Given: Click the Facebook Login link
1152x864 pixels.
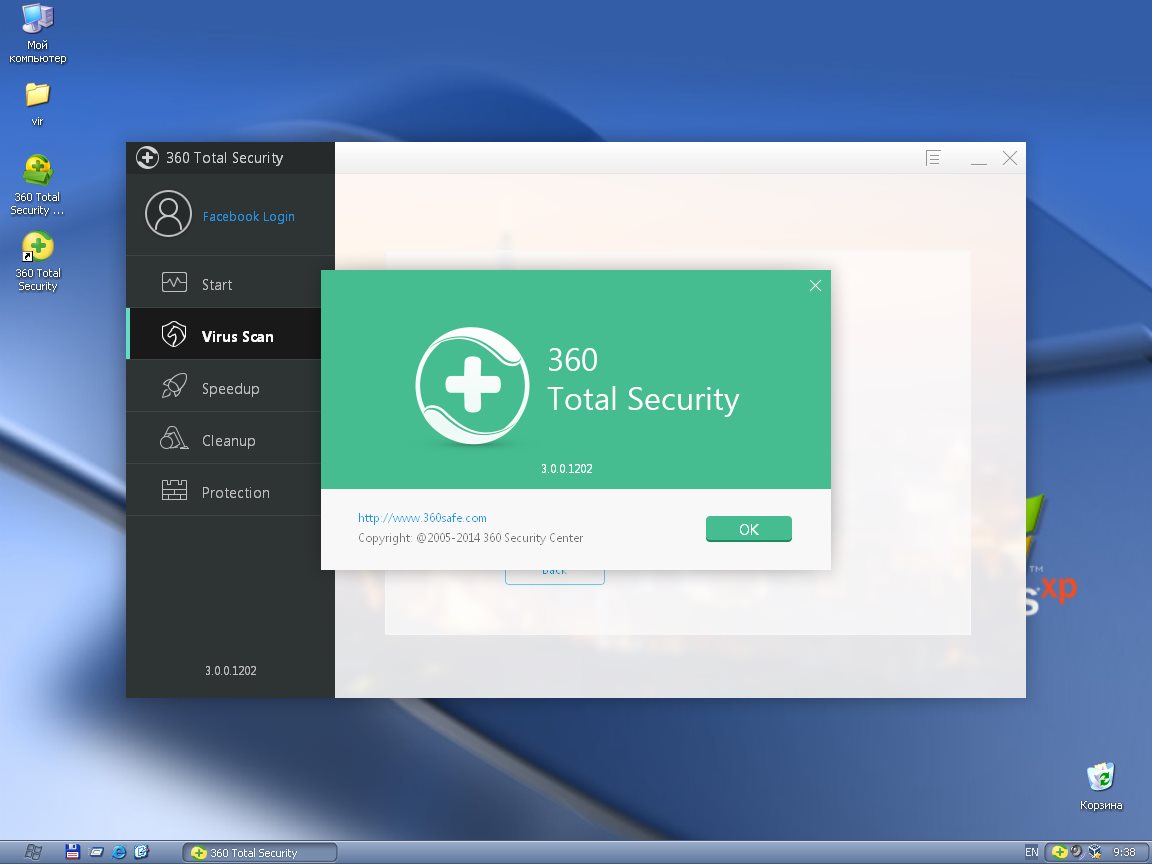Looking at the screenshot, I should tap(248, 217).
